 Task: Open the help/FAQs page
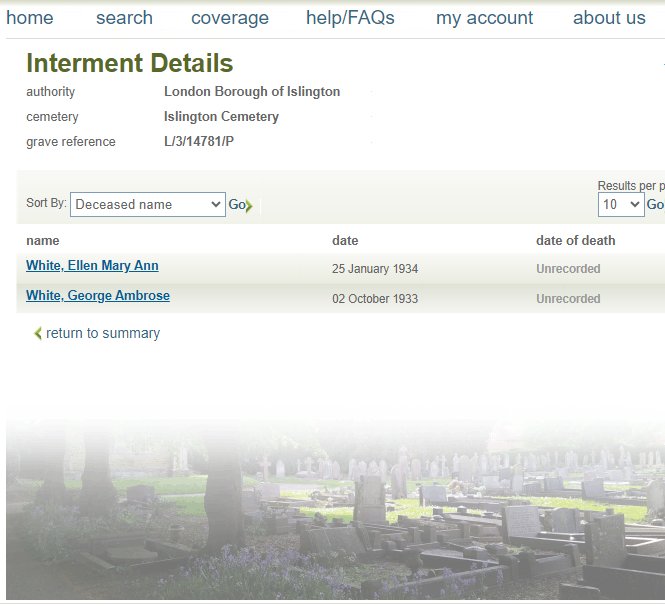pos(350,18)
